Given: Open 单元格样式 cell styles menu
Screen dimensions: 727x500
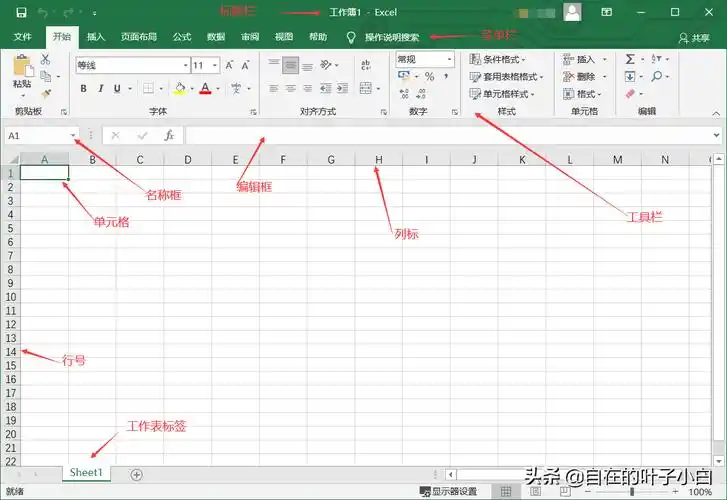Looking at the screenshot, I should pyautogui.click(x=502, y=94).
